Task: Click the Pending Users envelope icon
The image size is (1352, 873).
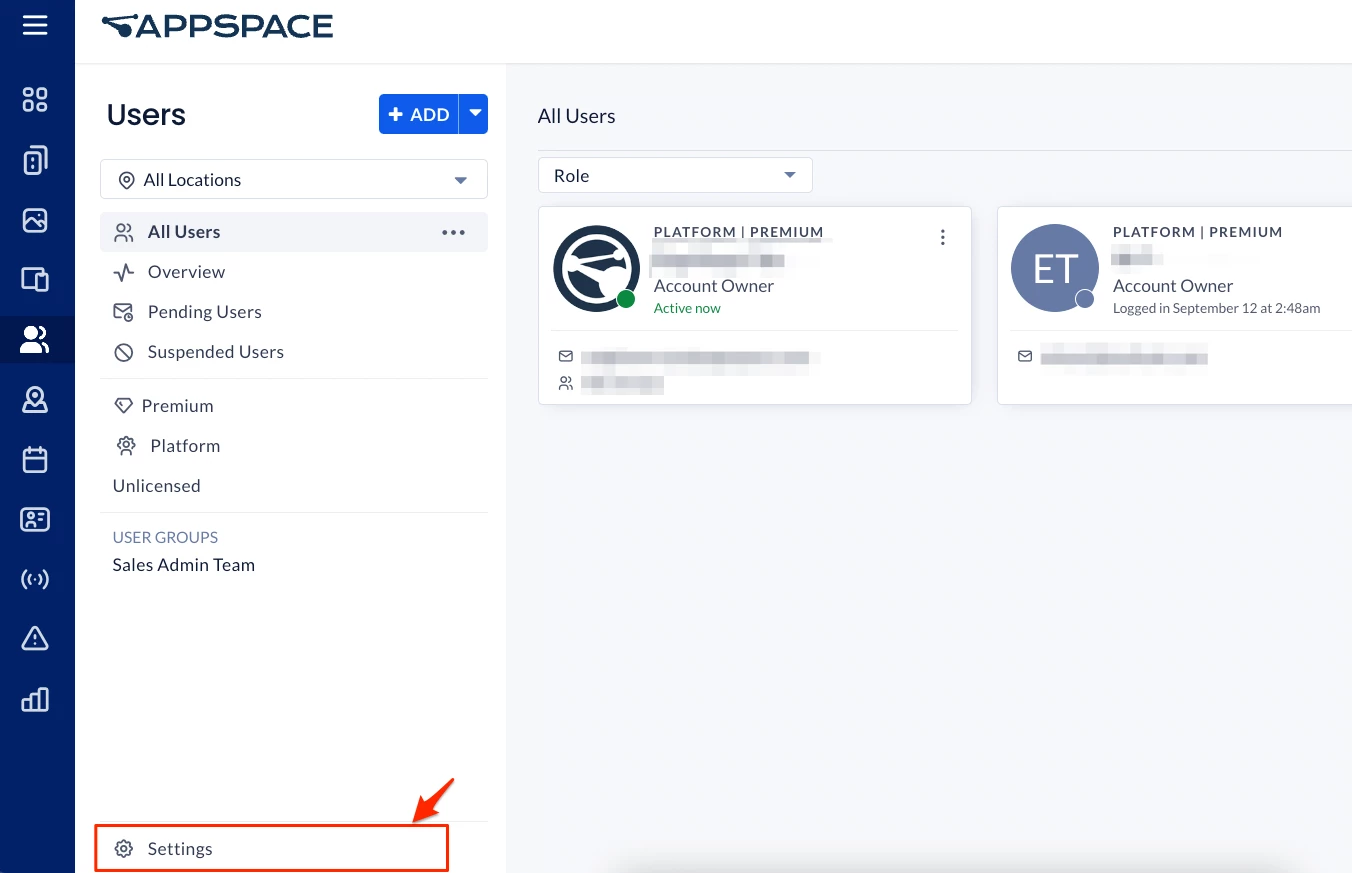Action: [124, 312]
